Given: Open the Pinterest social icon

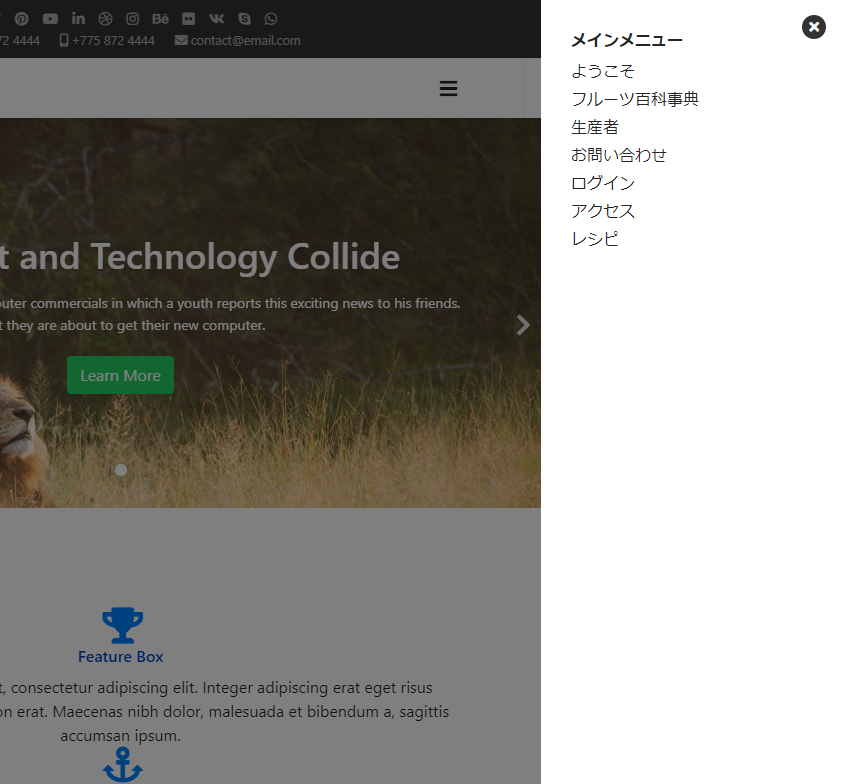Looking at the screenshot, I should pos(22,18).
